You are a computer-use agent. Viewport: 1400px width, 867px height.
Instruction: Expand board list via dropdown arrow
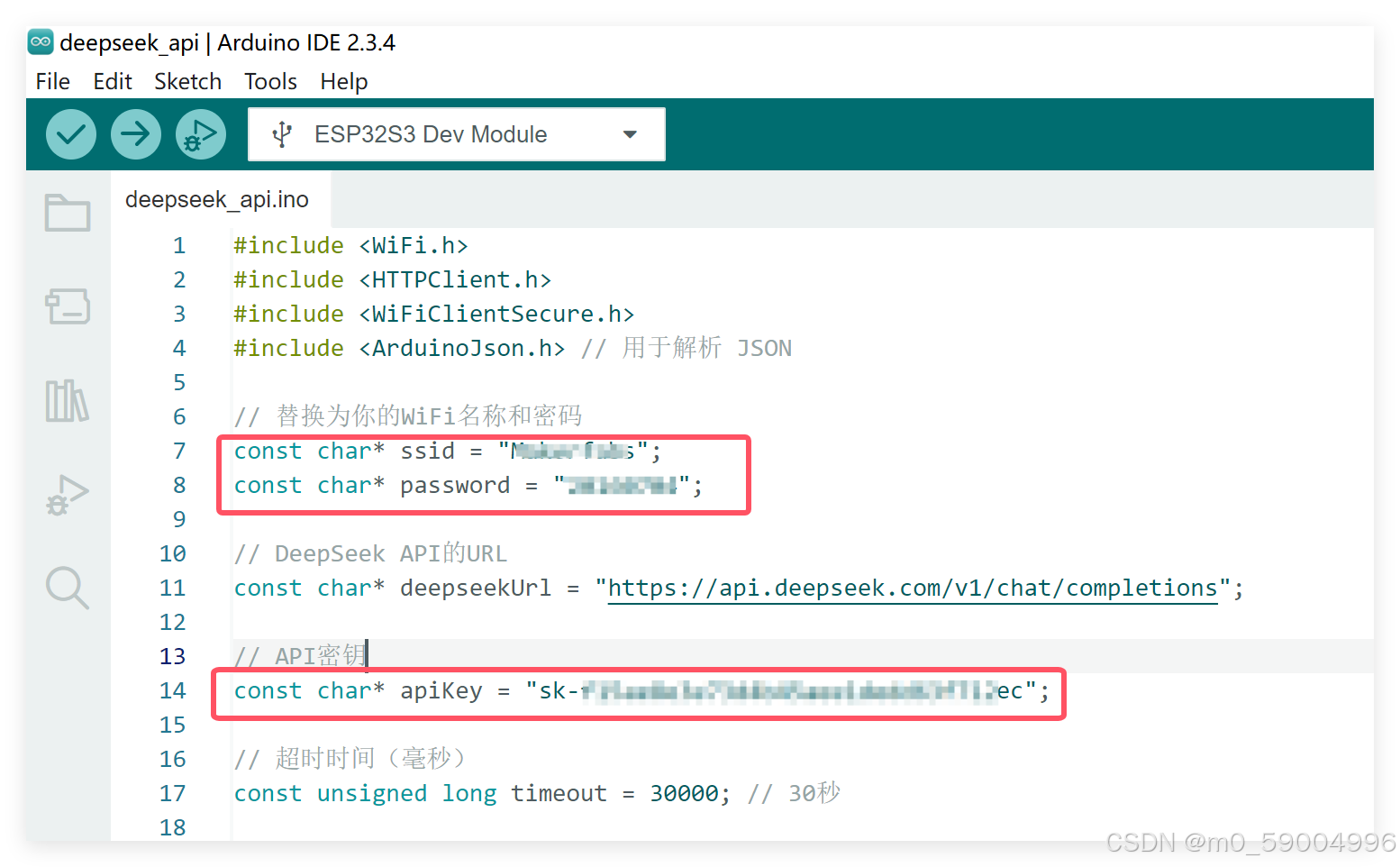(630, 134)
